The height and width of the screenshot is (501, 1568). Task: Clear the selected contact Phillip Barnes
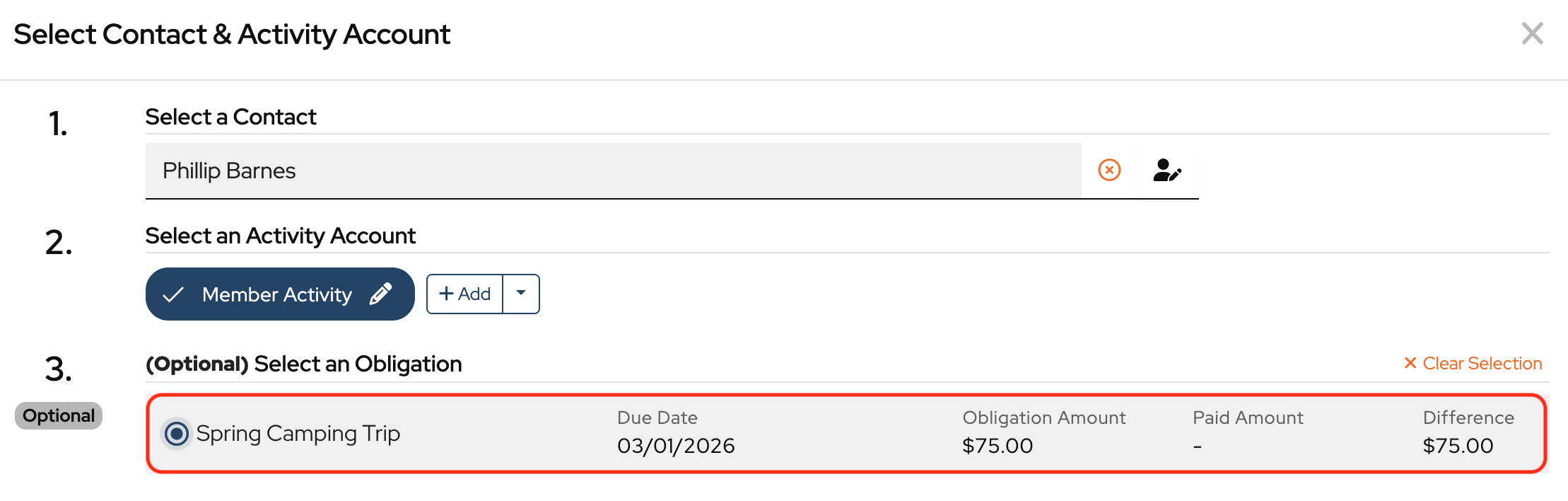tap(1109, 171)
